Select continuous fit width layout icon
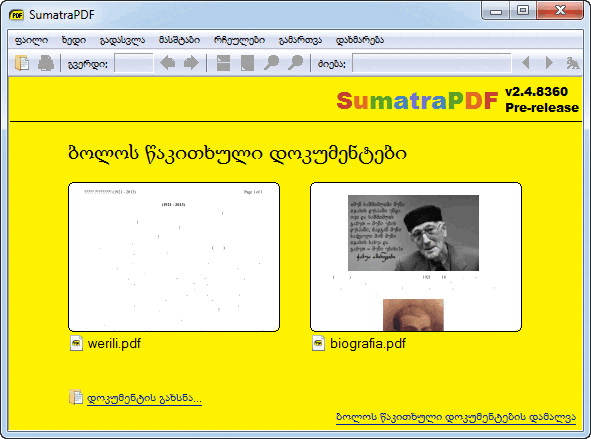This screenshot has width=591, height=439. tap(223, 63)
